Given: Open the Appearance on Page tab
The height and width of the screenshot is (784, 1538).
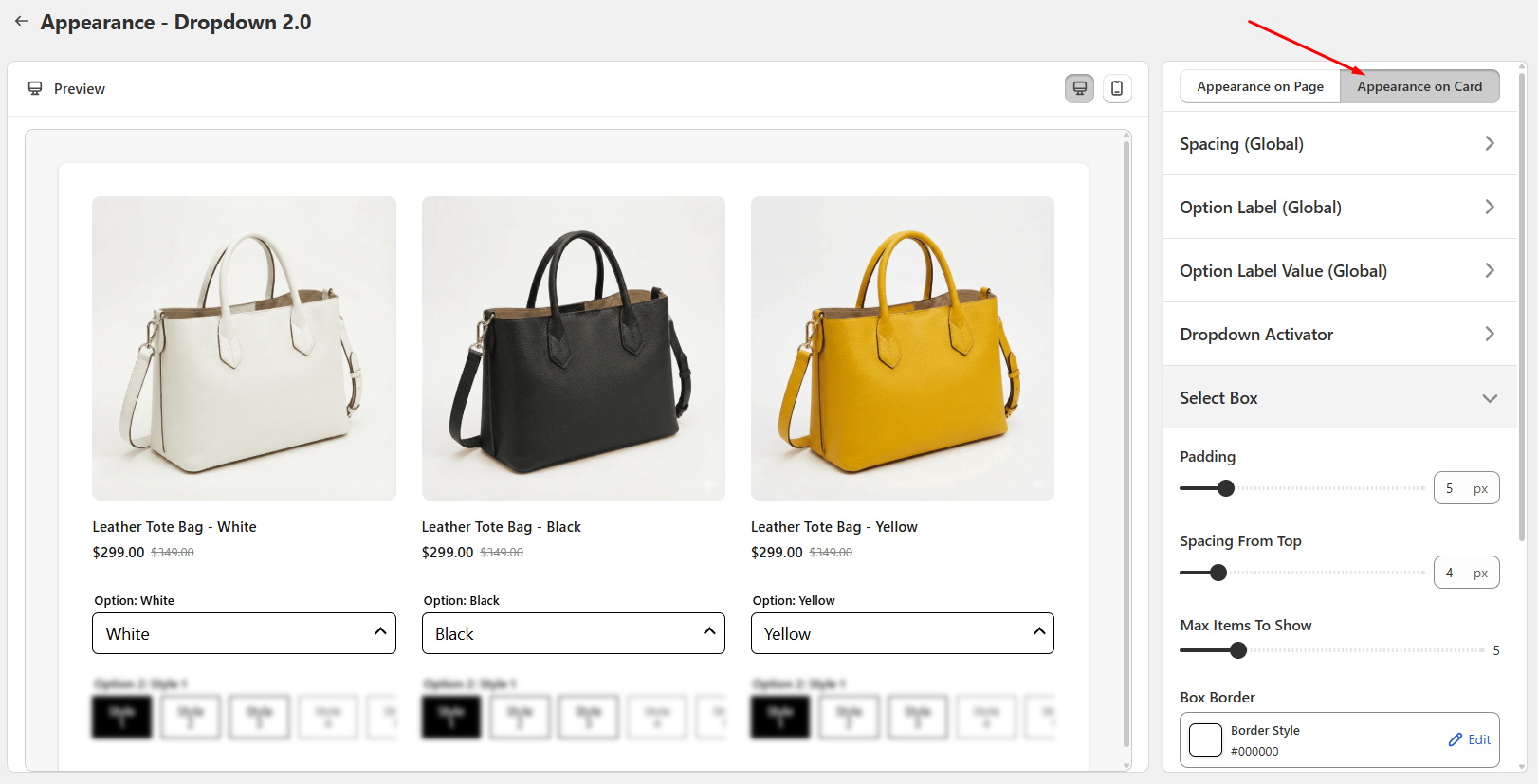Looking at the screenshot, I should pyautogui.click(x=1260, y=86).
